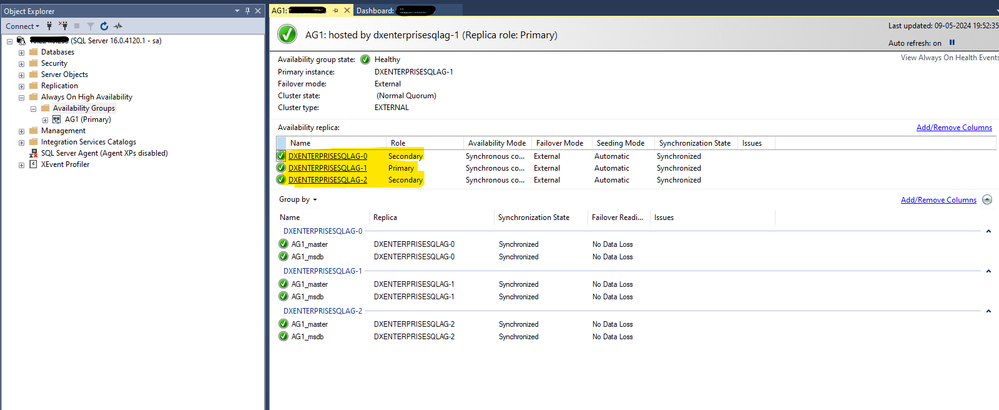Viewport: 999px width, 410px height.
Task: Pause auto refresh with the pause icon
Action: point(952,43)
